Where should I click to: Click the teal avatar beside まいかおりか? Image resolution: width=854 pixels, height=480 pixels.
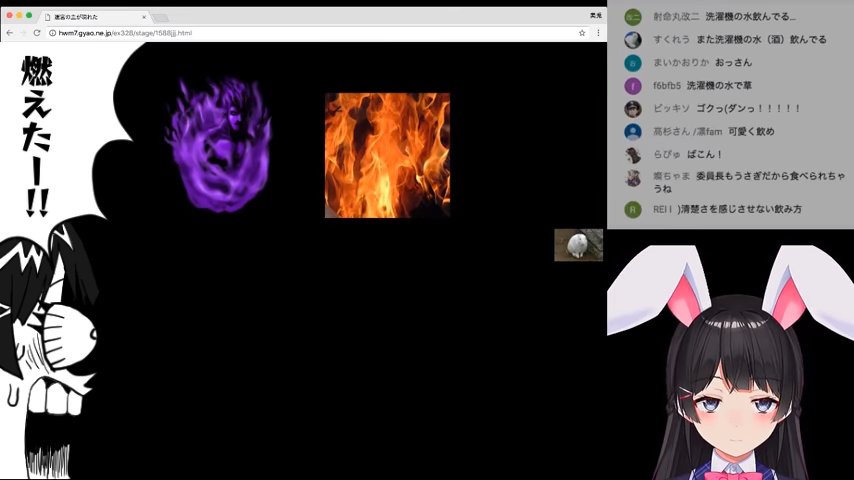point(632,63)
